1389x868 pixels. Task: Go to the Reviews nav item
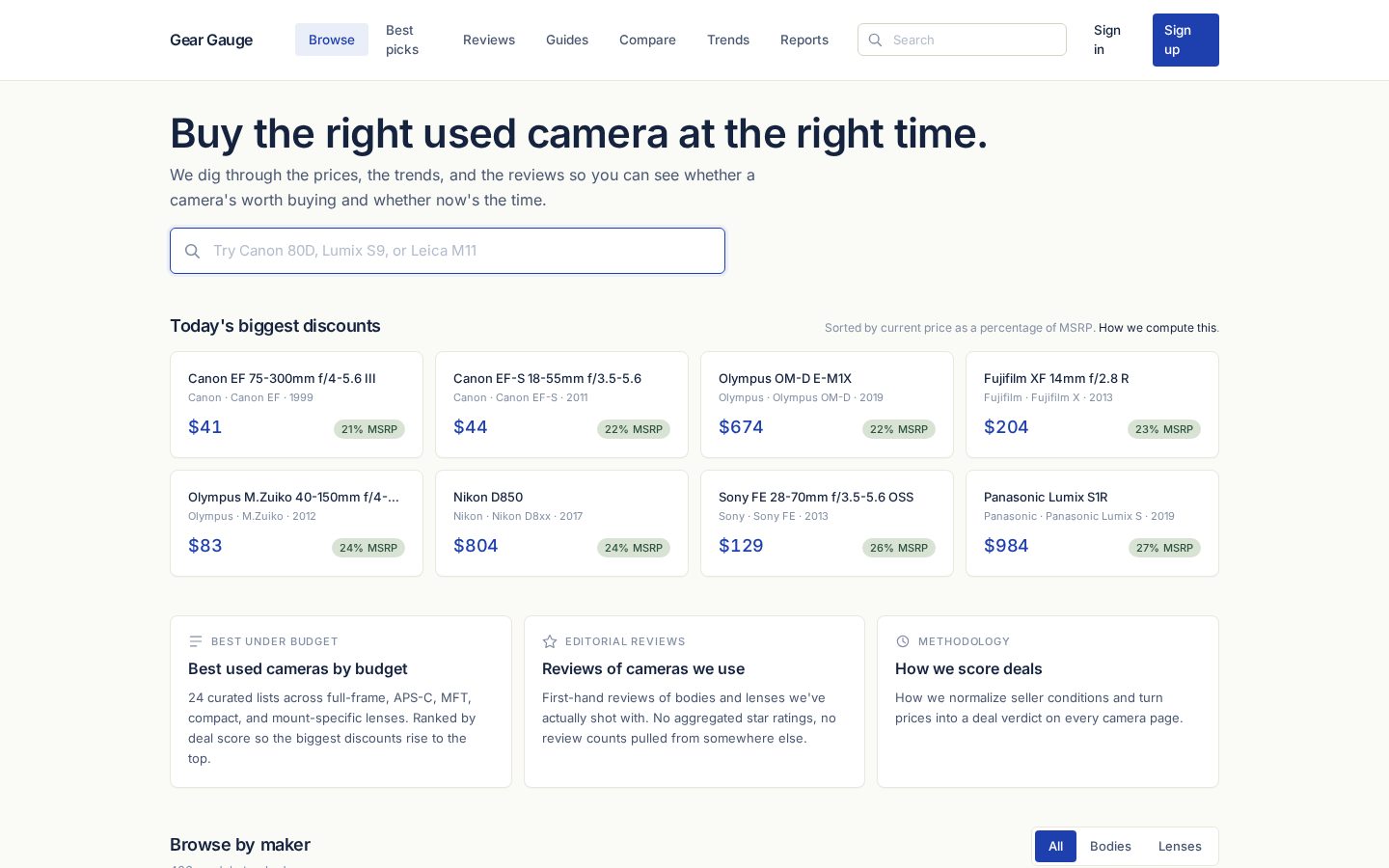[489, 40]
